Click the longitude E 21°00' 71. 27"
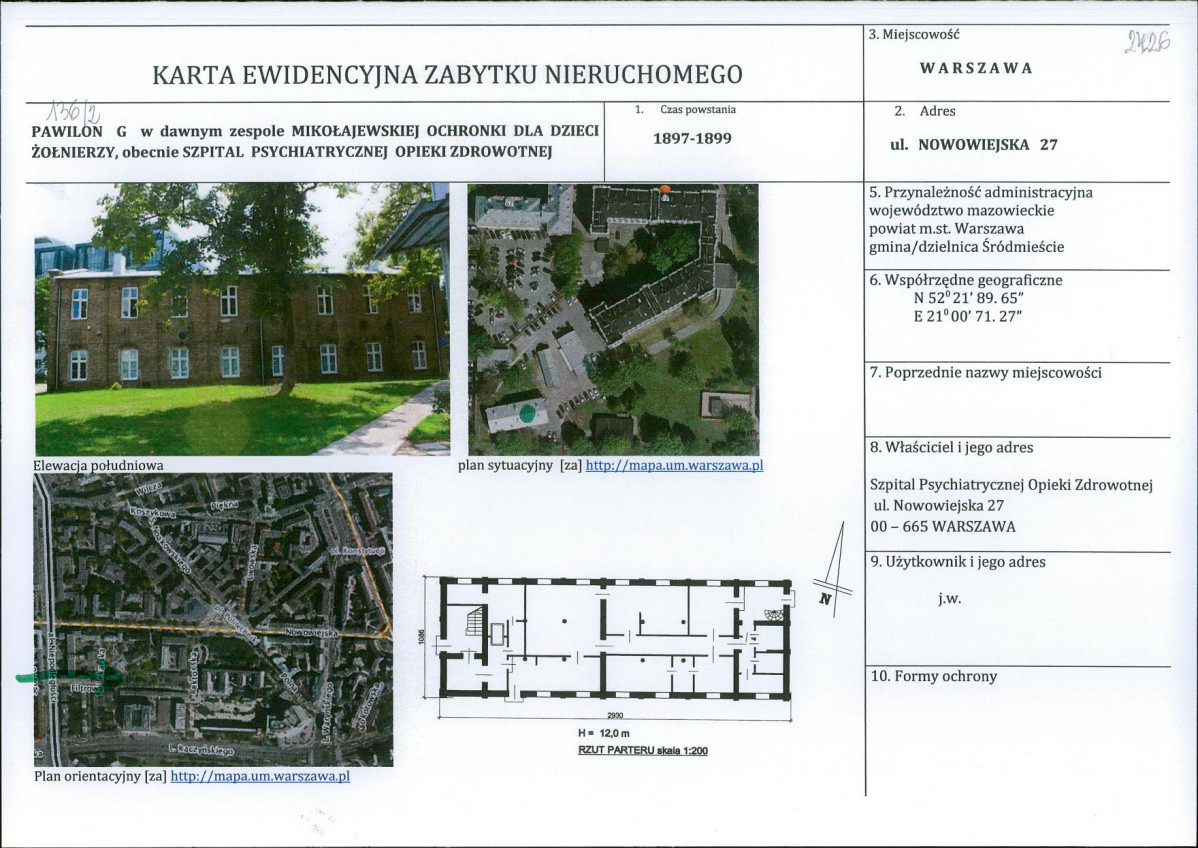1198x848 pixels. pos(968,316)
